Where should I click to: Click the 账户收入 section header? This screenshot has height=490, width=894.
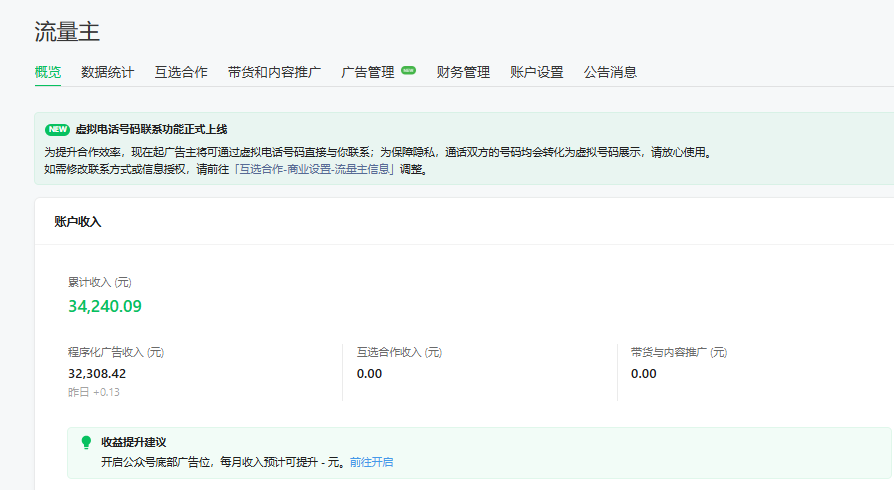coord(77,222)
